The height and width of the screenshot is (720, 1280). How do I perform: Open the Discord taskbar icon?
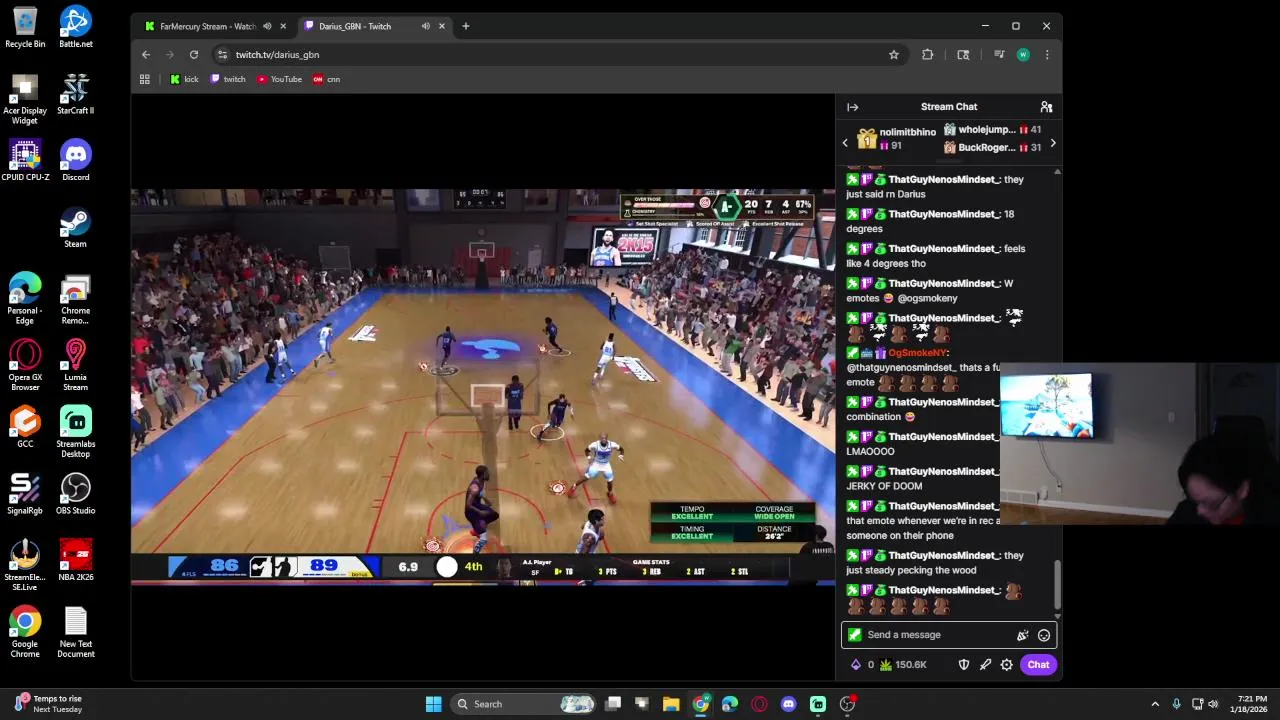pos(788,704)
